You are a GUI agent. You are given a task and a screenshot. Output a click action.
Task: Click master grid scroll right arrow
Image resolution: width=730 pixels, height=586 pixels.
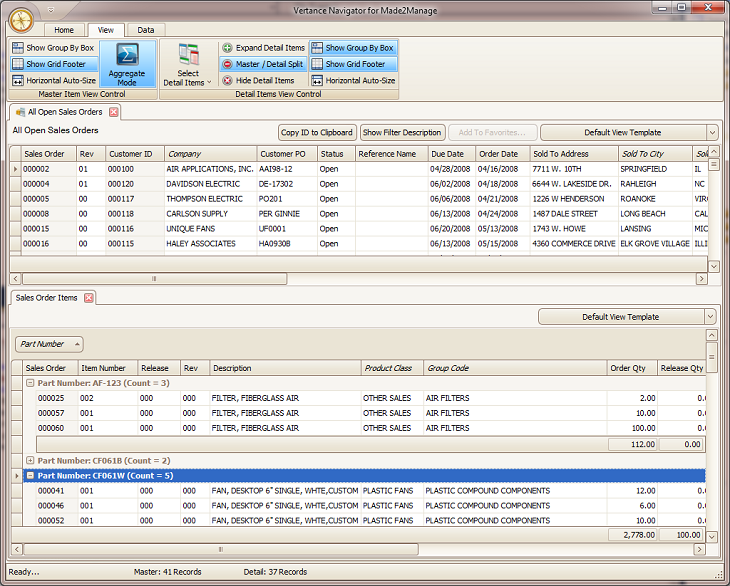pyautogui.click(x=701, y=279)
